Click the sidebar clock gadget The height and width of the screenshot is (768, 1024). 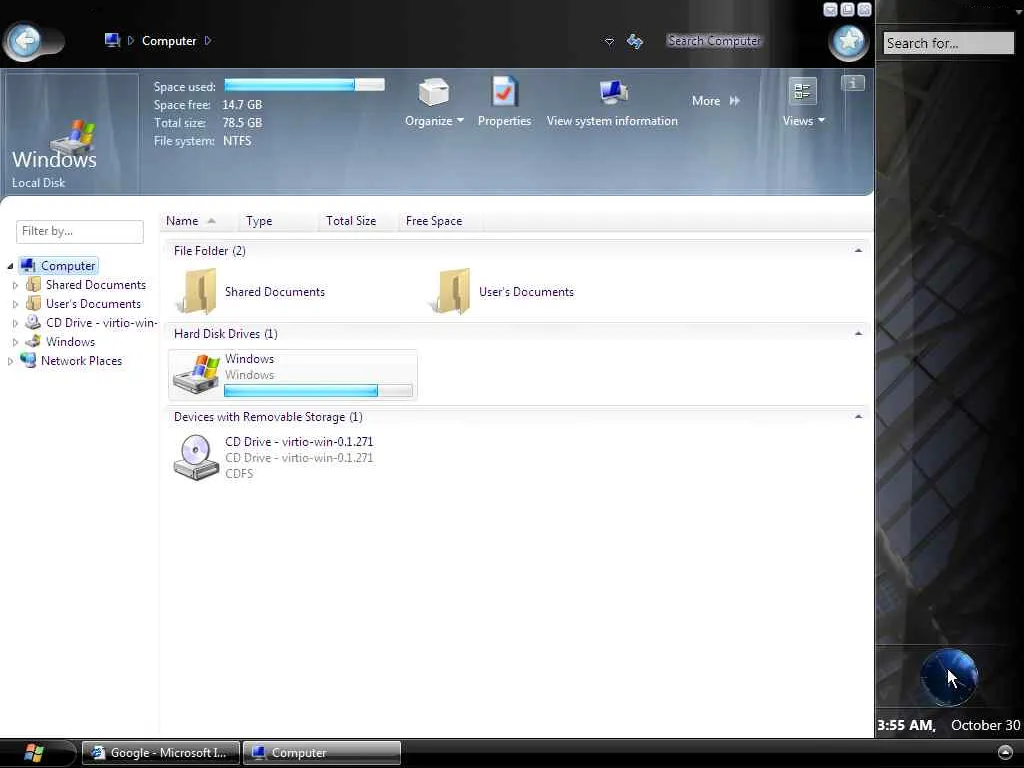coord(949,677)
